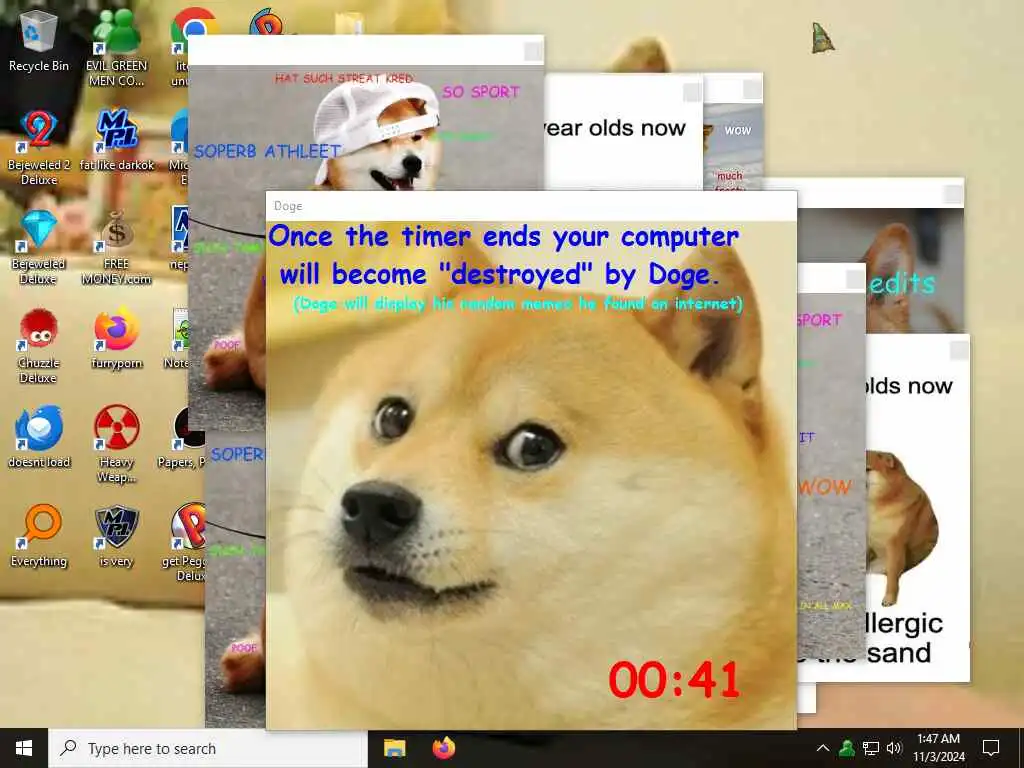
Task: Open the 'doesnt load' Thunderbird shortcut
Action: pos(39,438)
